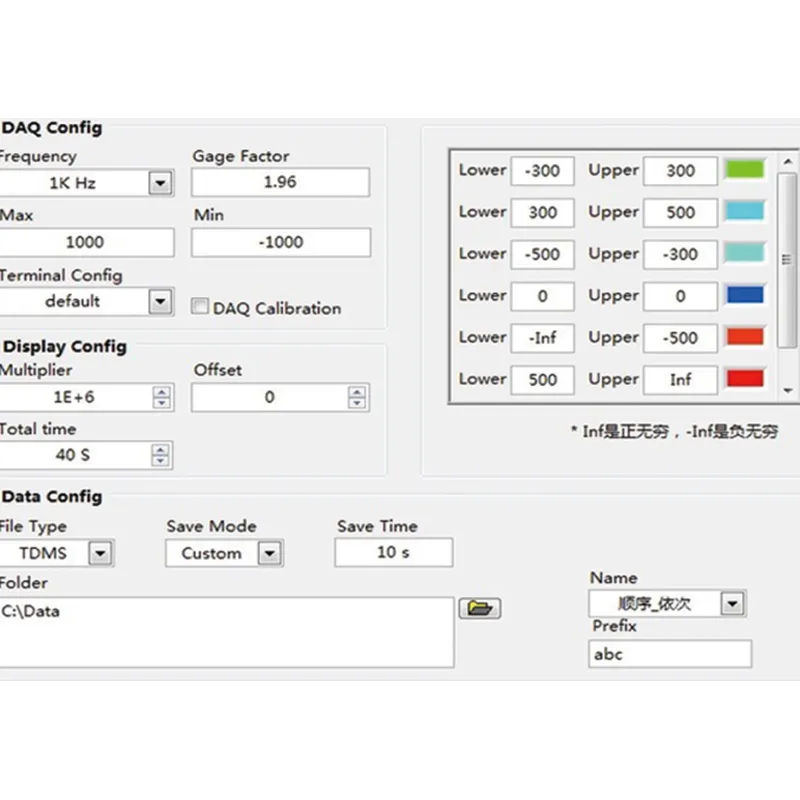Viewport: 800px width, 800px height.
Task: Increase Total time using its stepper arrow
Action: [x=161, y=450]
